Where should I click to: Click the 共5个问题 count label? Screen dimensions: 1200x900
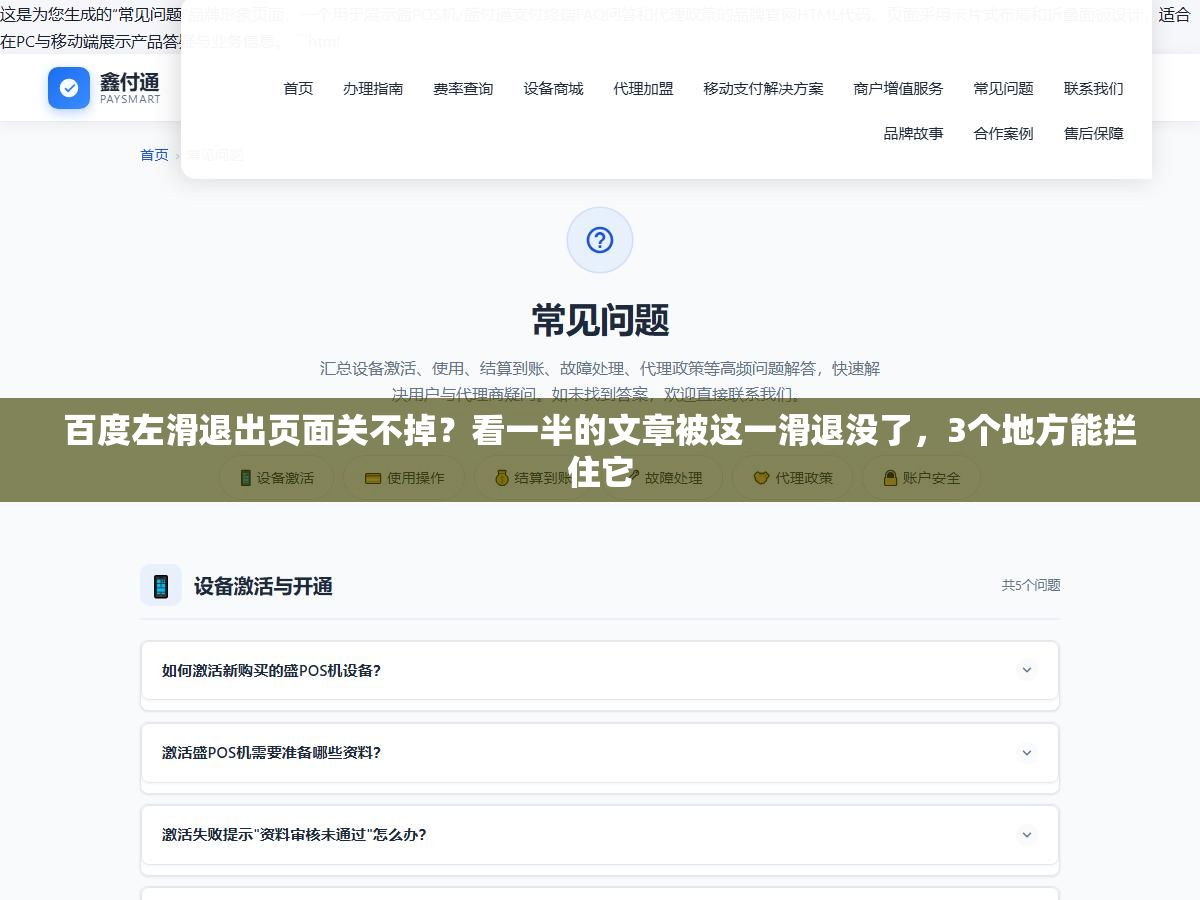(1031, 585)
